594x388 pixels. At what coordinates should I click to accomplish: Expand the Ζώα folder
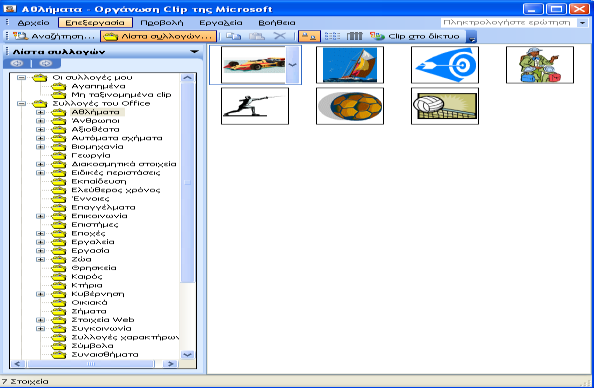point(40,260)
